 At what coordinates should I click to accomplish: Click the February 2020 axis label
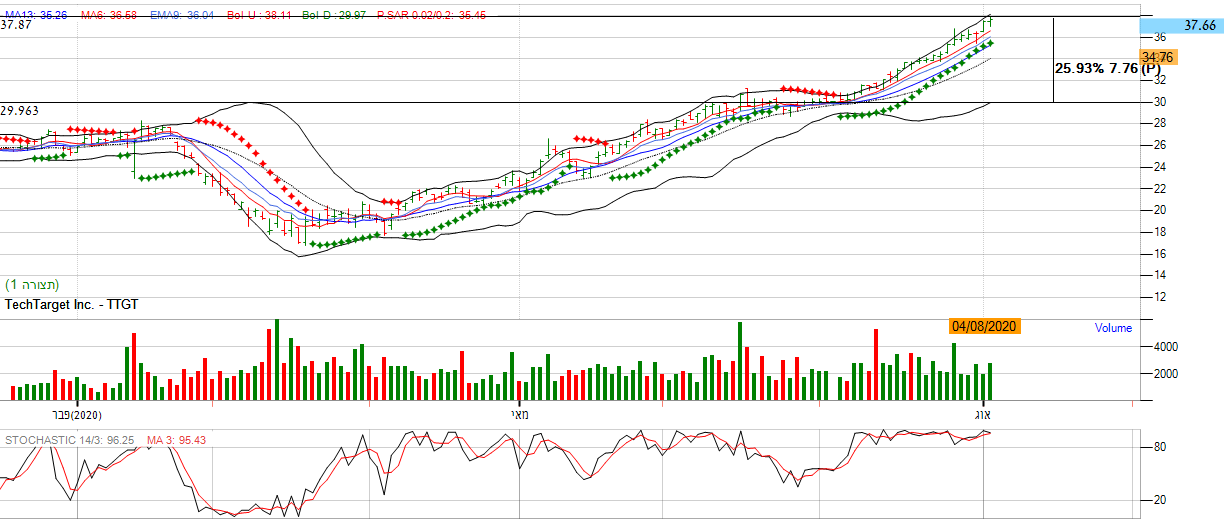pyautogui.click(x=76, y=414)
